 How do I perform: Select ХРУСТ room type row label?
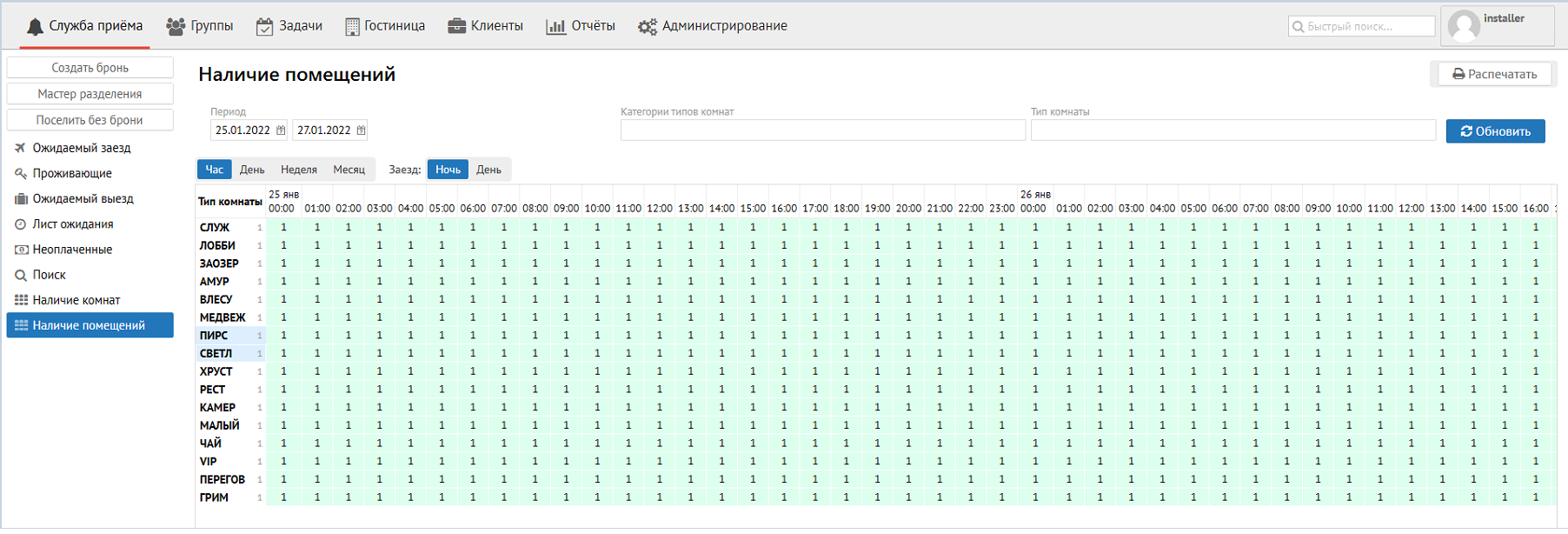216,371
